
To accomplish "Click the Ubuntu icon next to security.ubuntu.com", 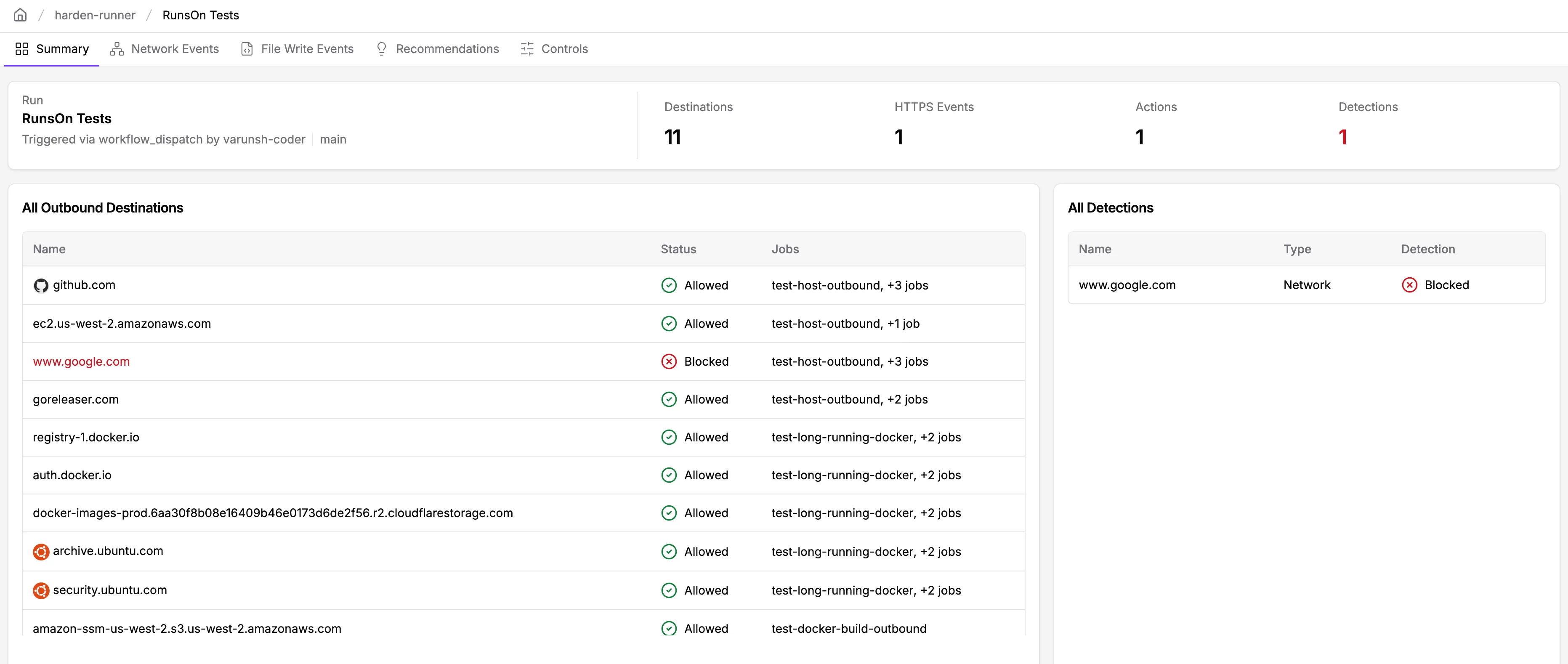I will 40,590.
